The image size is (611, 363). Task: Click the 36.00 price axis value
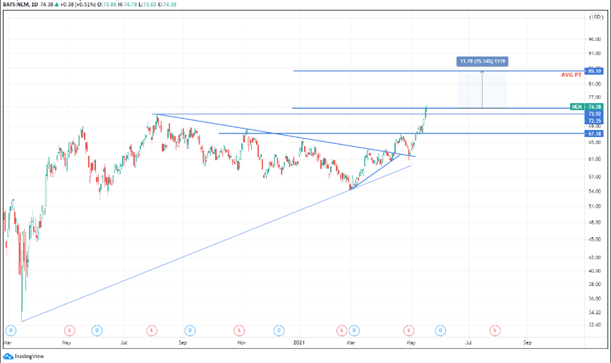(595, 299)
